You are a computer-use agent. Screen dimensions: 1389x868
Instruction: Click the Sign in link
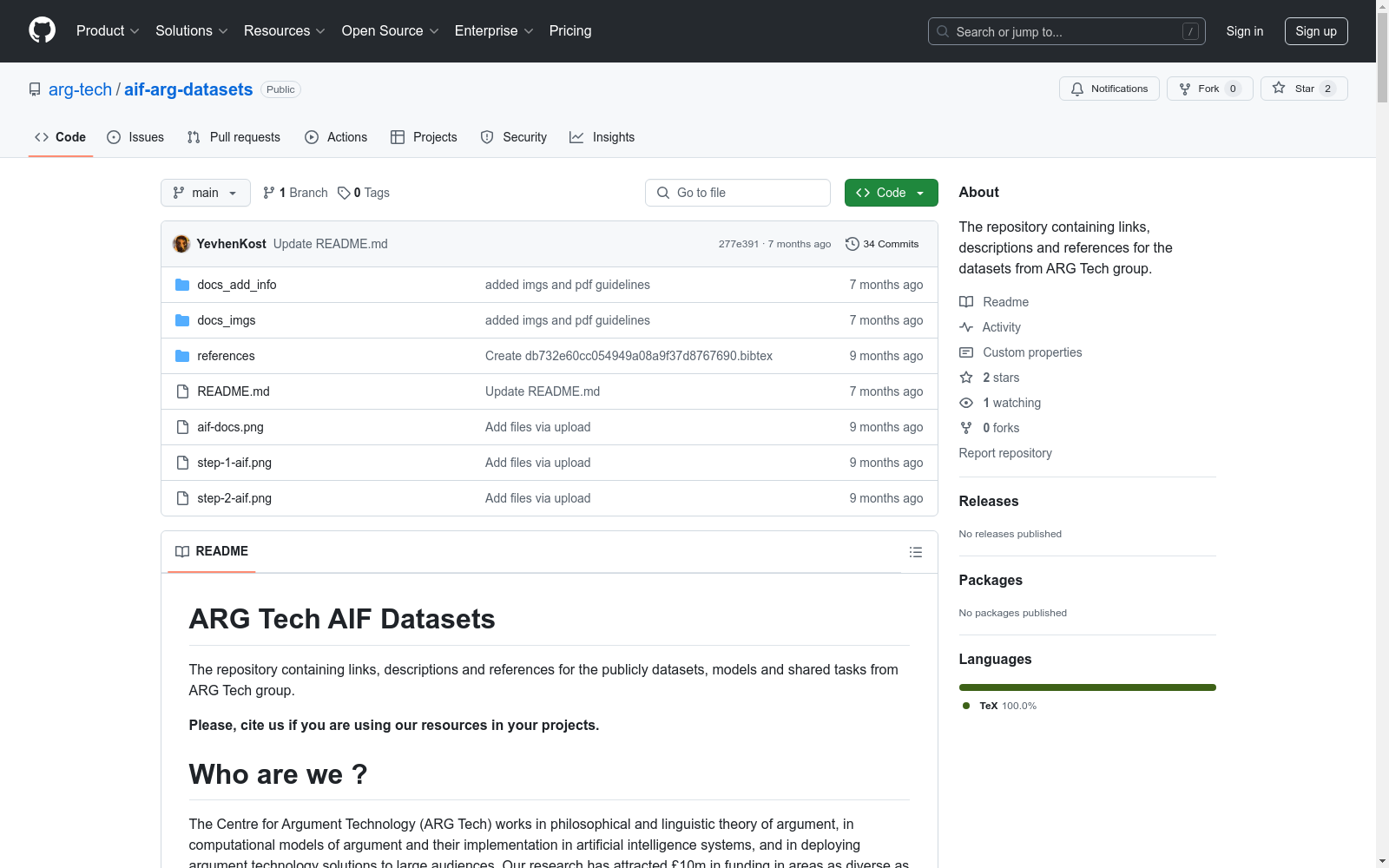coord(1245,31)
